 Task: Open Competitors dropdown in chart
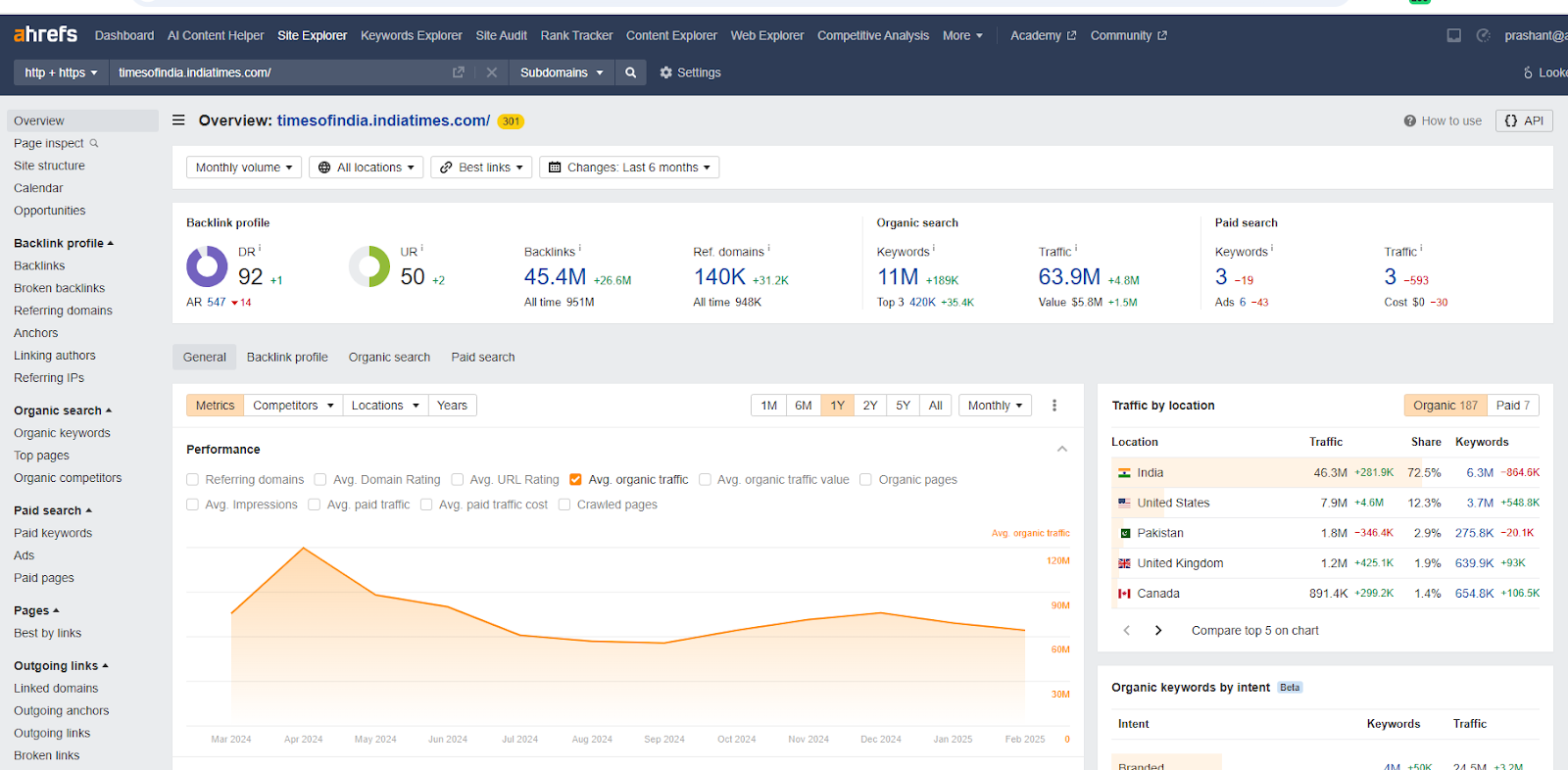tap(293, 406)
